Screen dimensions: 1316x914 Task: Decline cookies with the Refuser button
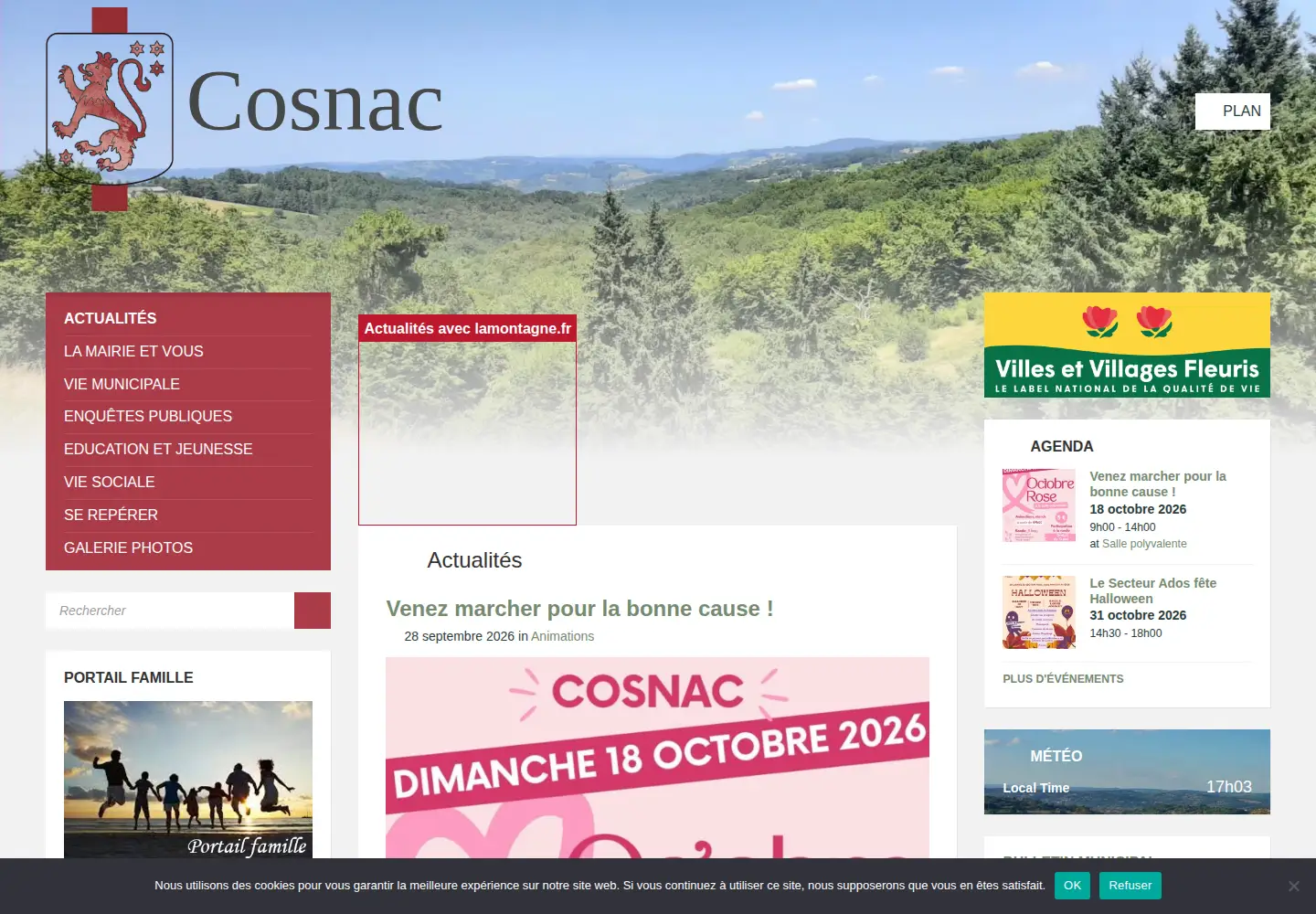click(x=1130, y=886)
